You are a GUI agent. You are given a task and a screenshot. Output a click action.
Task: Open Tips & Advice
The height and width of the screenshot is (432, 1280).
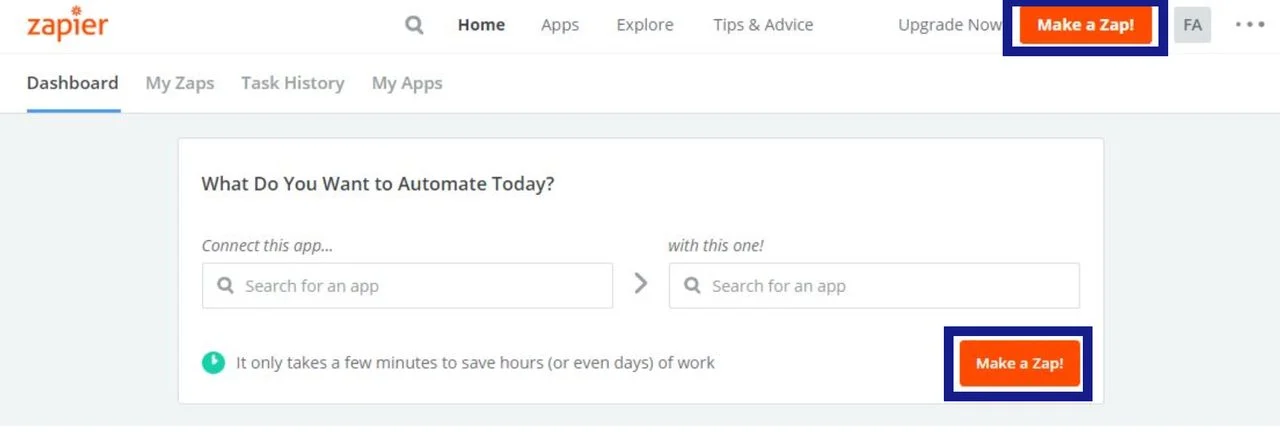point(763,25)
